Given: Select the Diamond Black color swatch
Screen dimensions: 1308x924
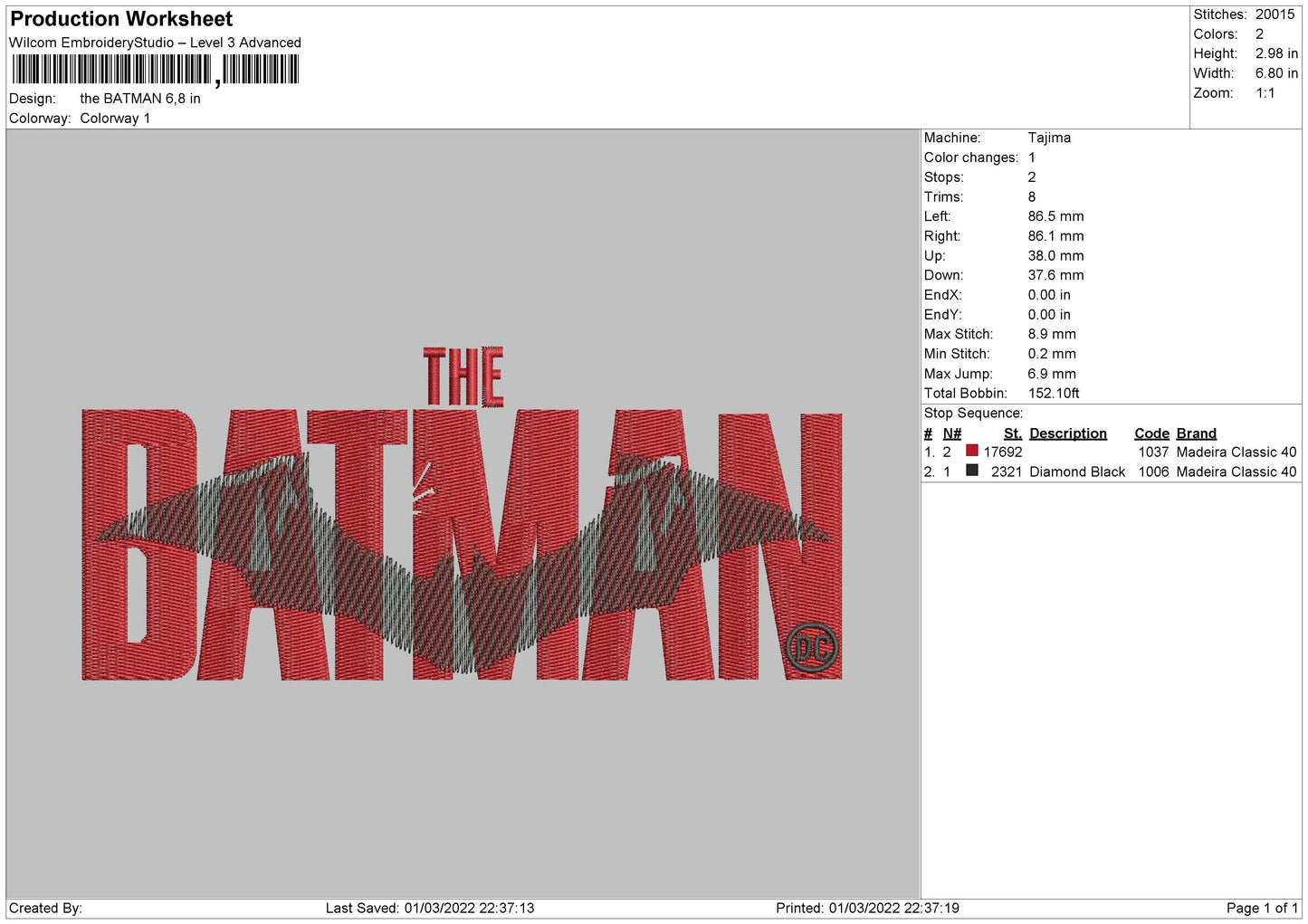Looking at the screenshot, I should (971, 471).
